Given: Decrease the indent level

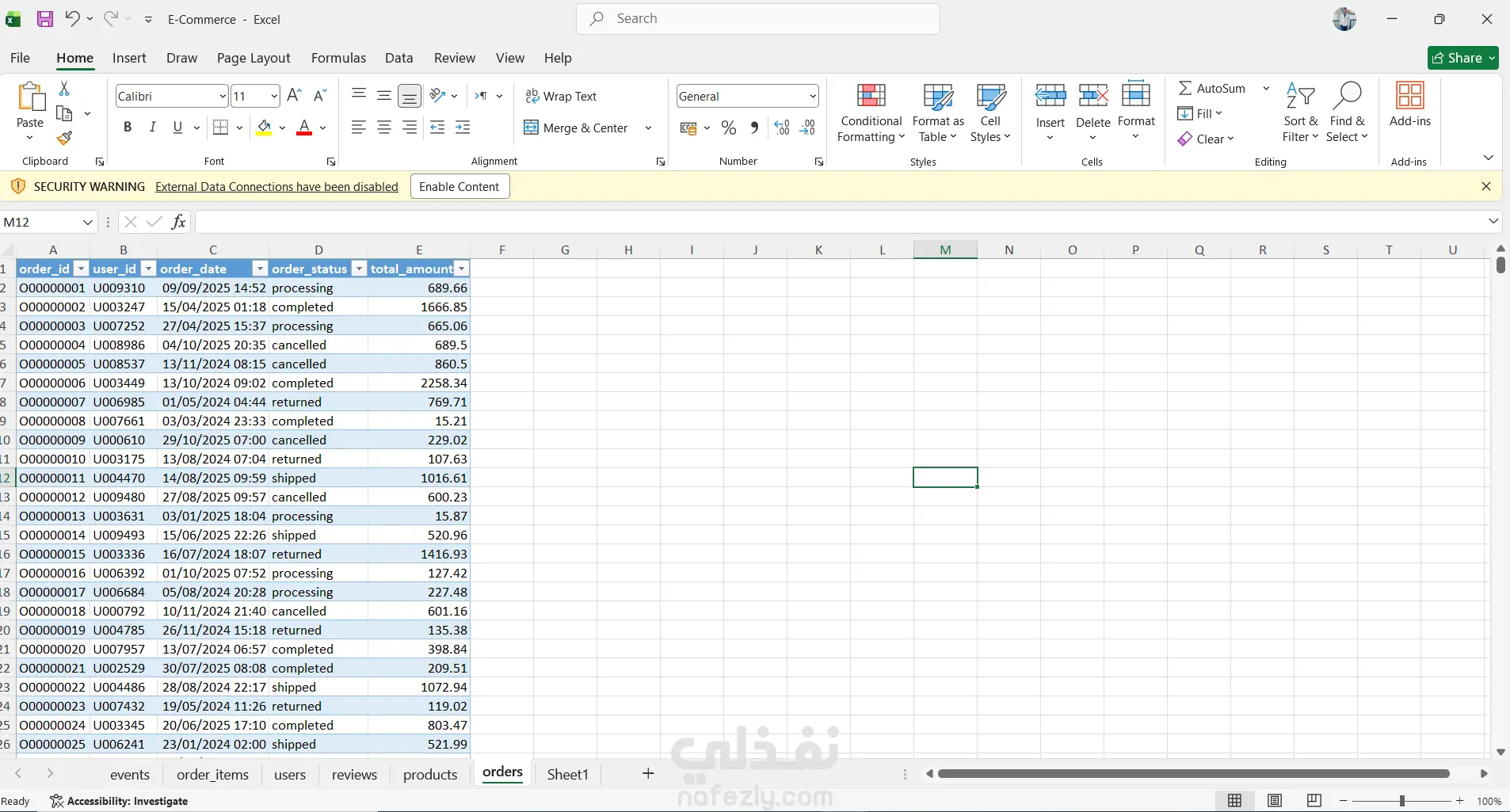Looking at the screenshot, I should click(x=437, y=128).
